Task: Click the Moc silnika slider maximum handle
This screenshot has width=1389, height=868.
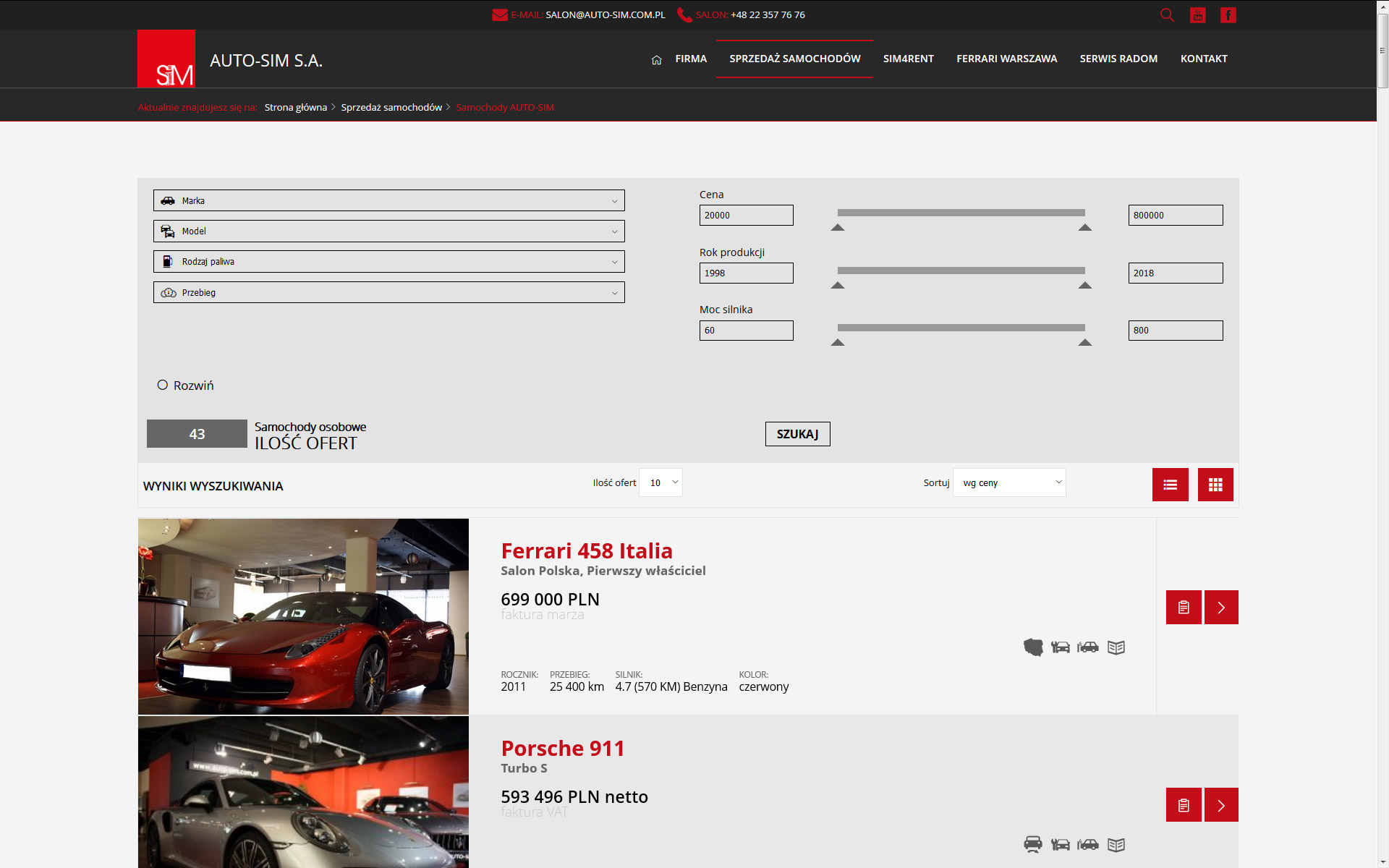Action: 1085,342
